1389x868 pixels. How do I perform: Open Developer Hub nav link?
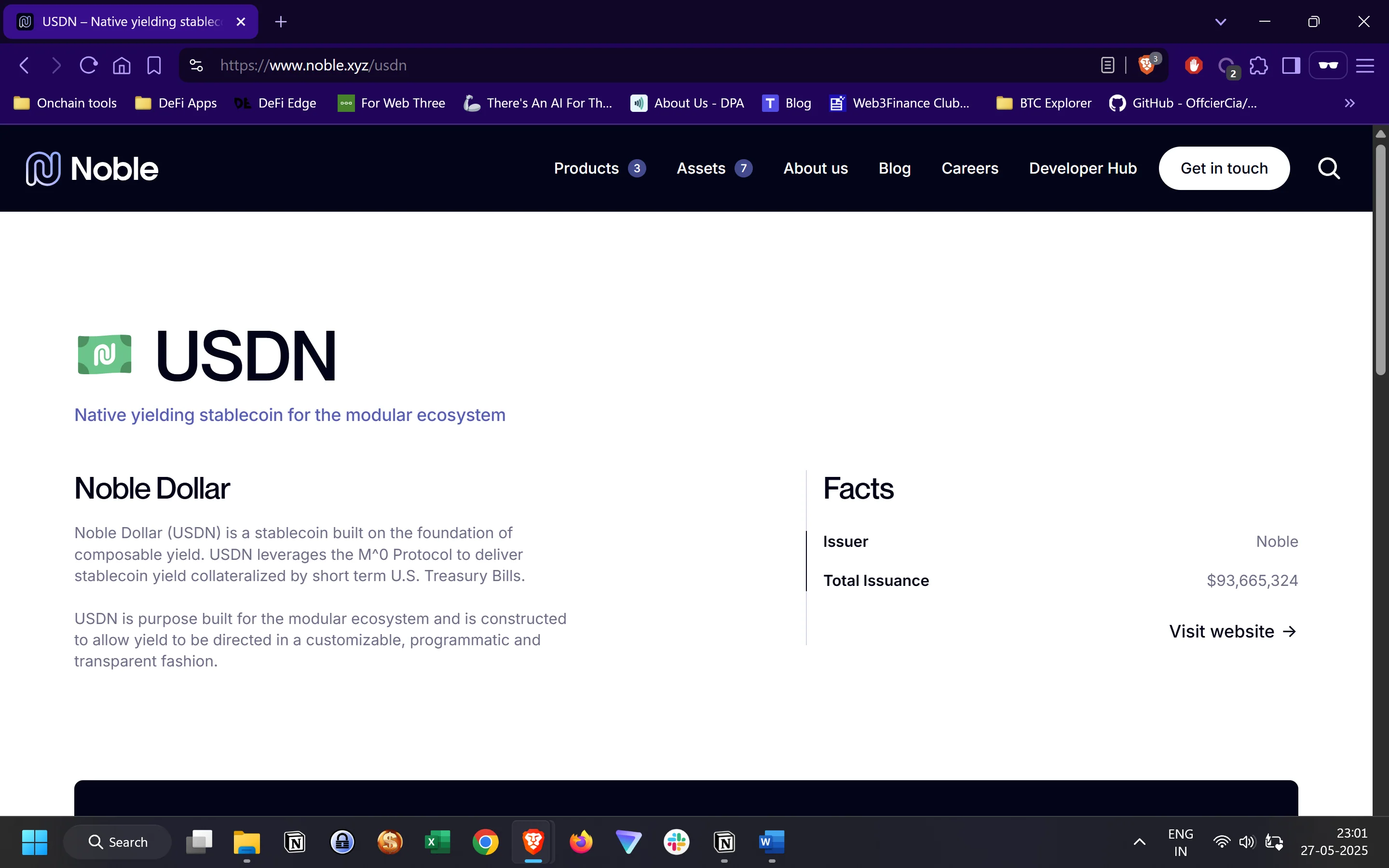click(x=1082, y=168)
